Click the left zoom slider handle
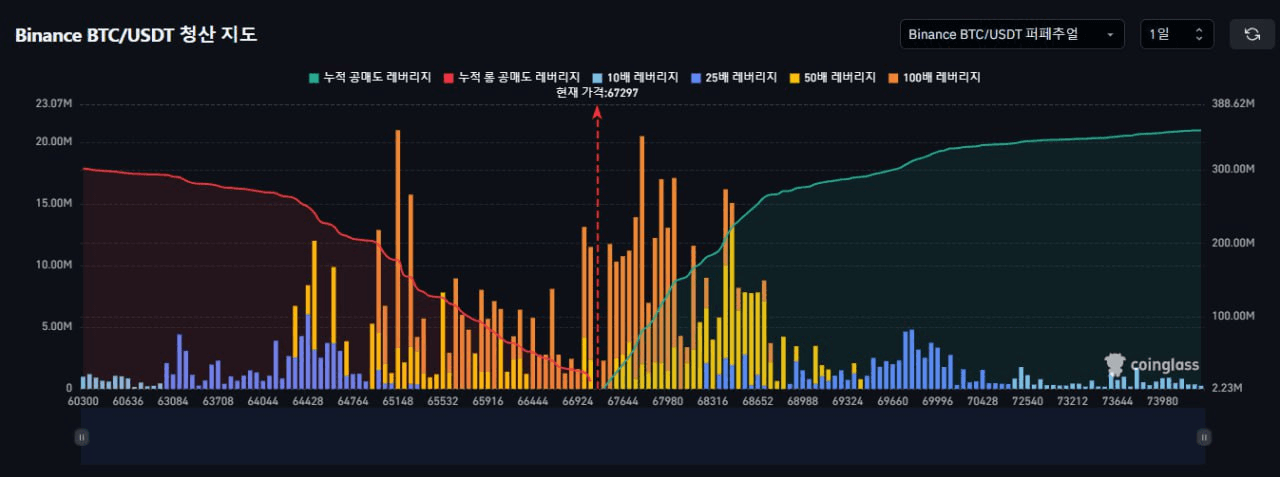The image size is (1280, 477). coord(82,437)
